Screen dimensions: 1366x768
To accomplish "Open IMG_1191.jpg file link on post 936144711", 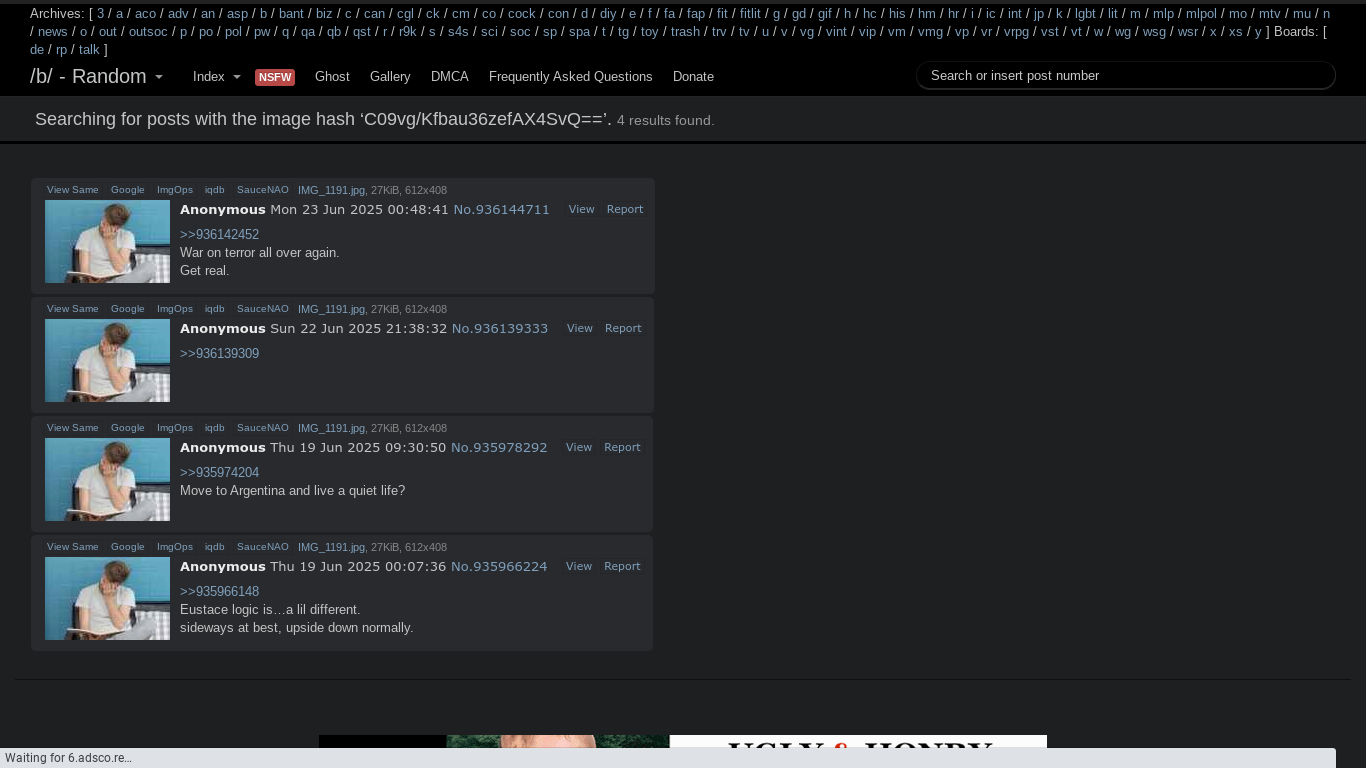I will click(331, 190).
